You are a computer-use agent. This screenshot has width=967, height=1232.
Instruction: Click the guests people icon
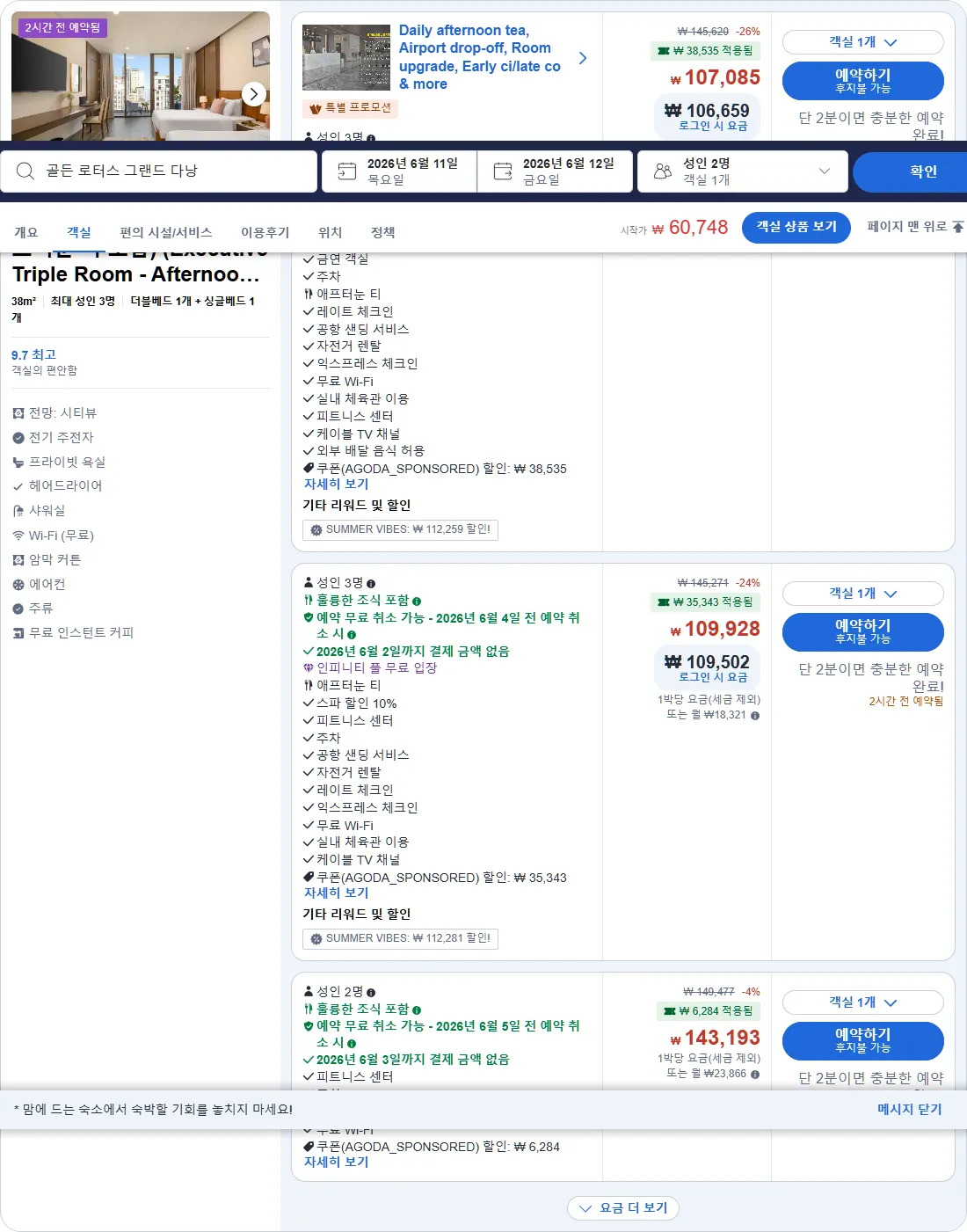click(663, 171)
